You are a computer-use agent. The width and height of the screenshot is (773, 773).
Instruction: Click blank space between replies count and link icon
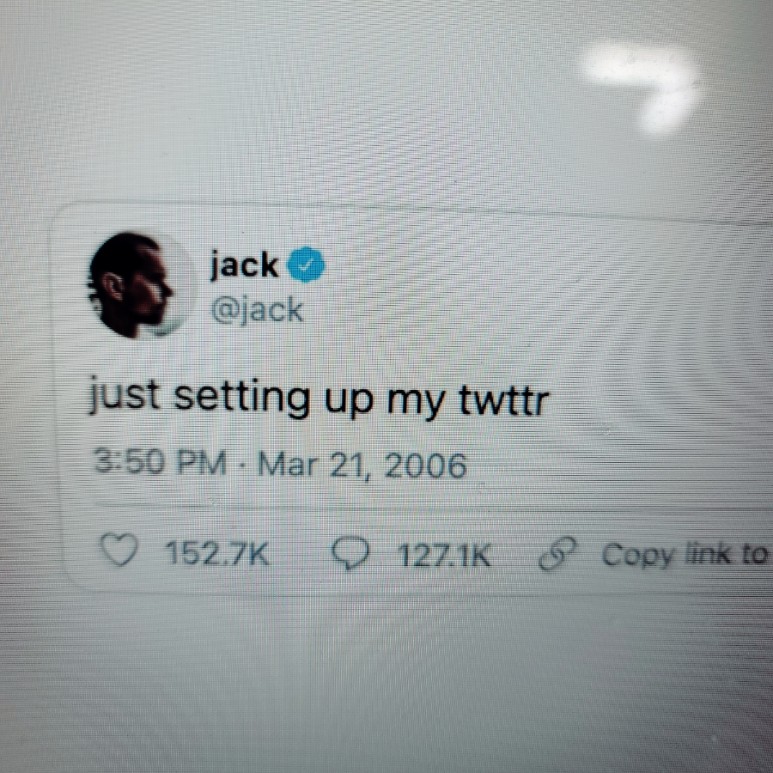tap(515, 555)
